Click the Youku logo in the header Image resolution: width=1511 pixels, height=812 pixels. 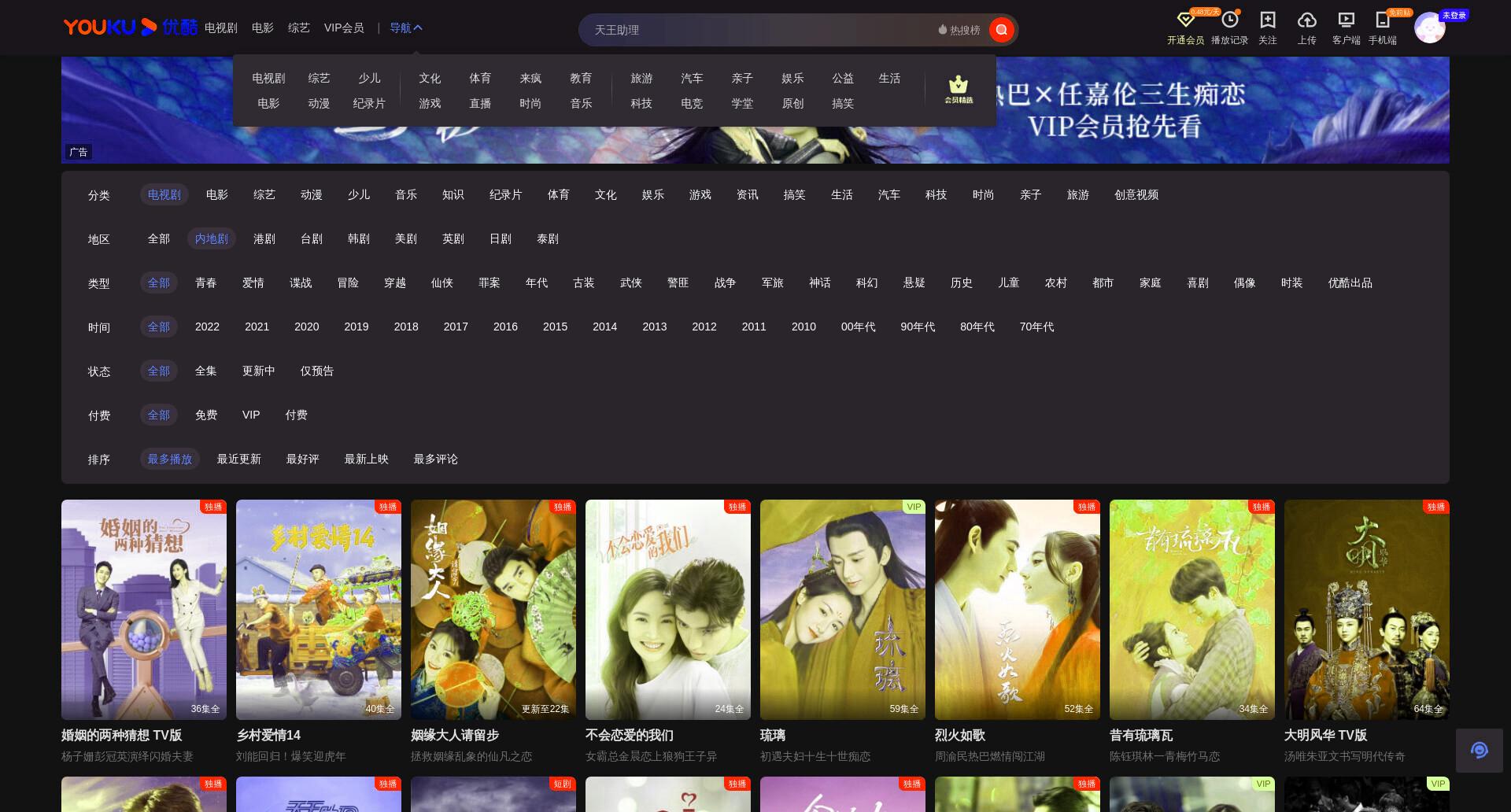pos(131,28)
